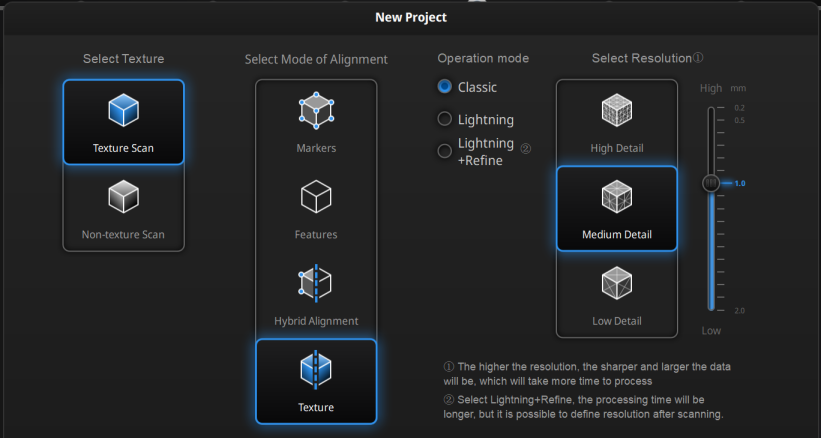Click the info symbol beside Select Resolution
The height and width of the screenshot is (438, 821).
(698, 58)
